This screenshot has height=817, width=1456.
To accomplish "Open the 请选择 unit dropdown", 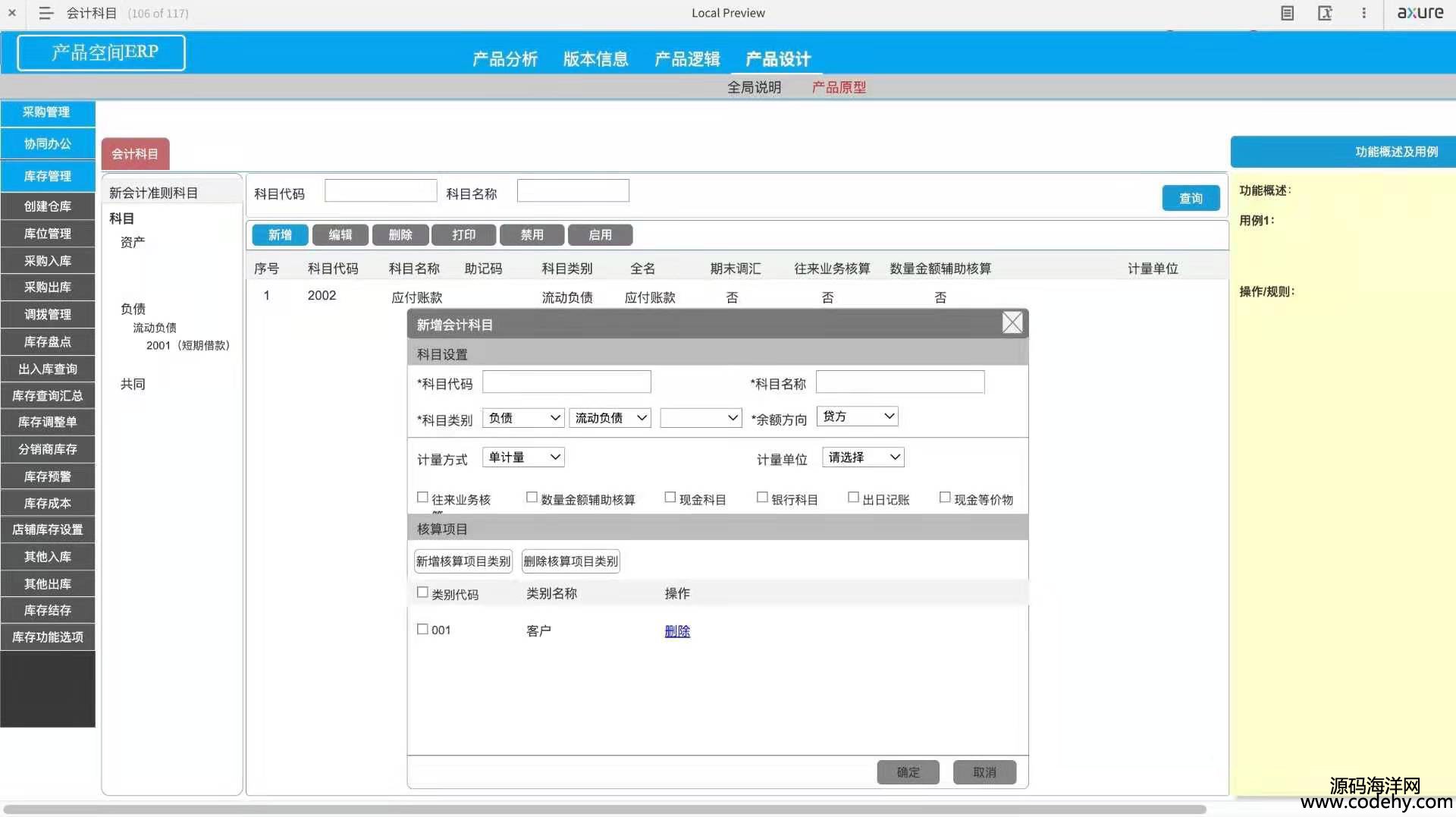I will click(x=863, y=457).
